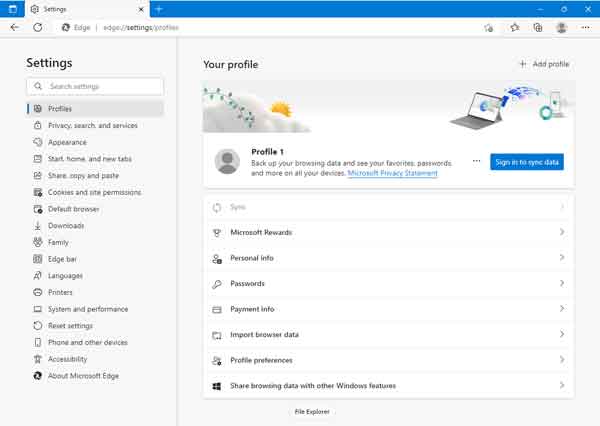Screen dimensions: 600x426
Task: Expand the Personal info chevron
Action: [562, 258]
